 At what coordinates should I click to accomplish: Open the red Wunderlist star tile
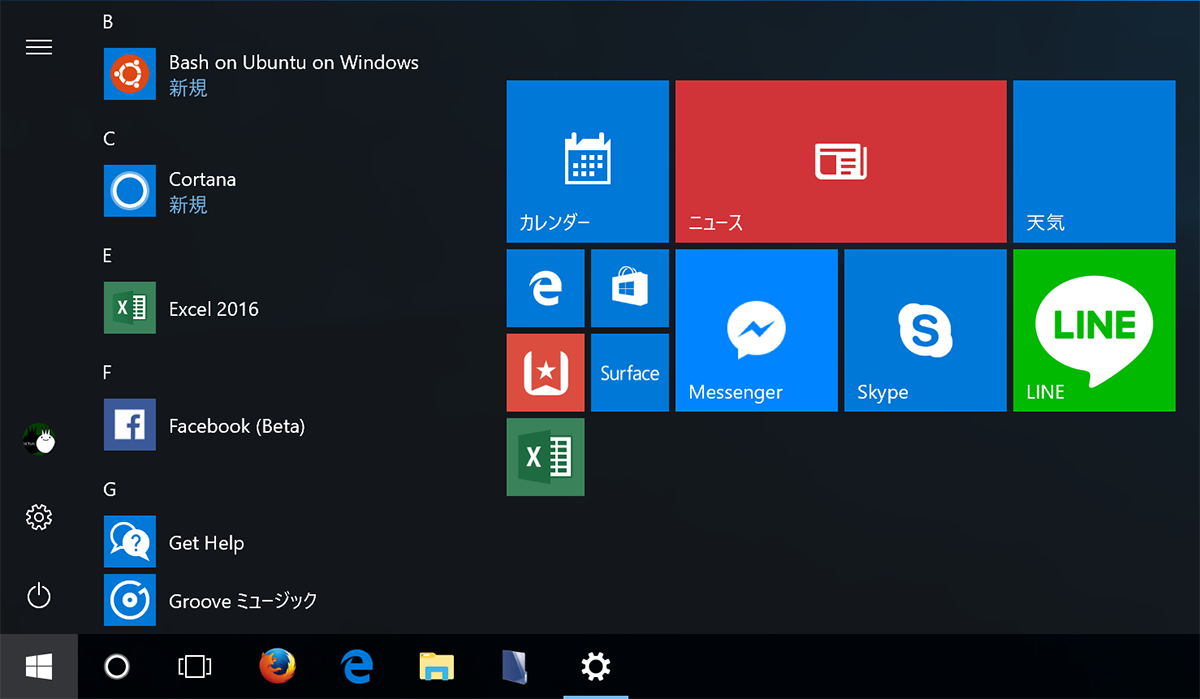click(546, 373)
